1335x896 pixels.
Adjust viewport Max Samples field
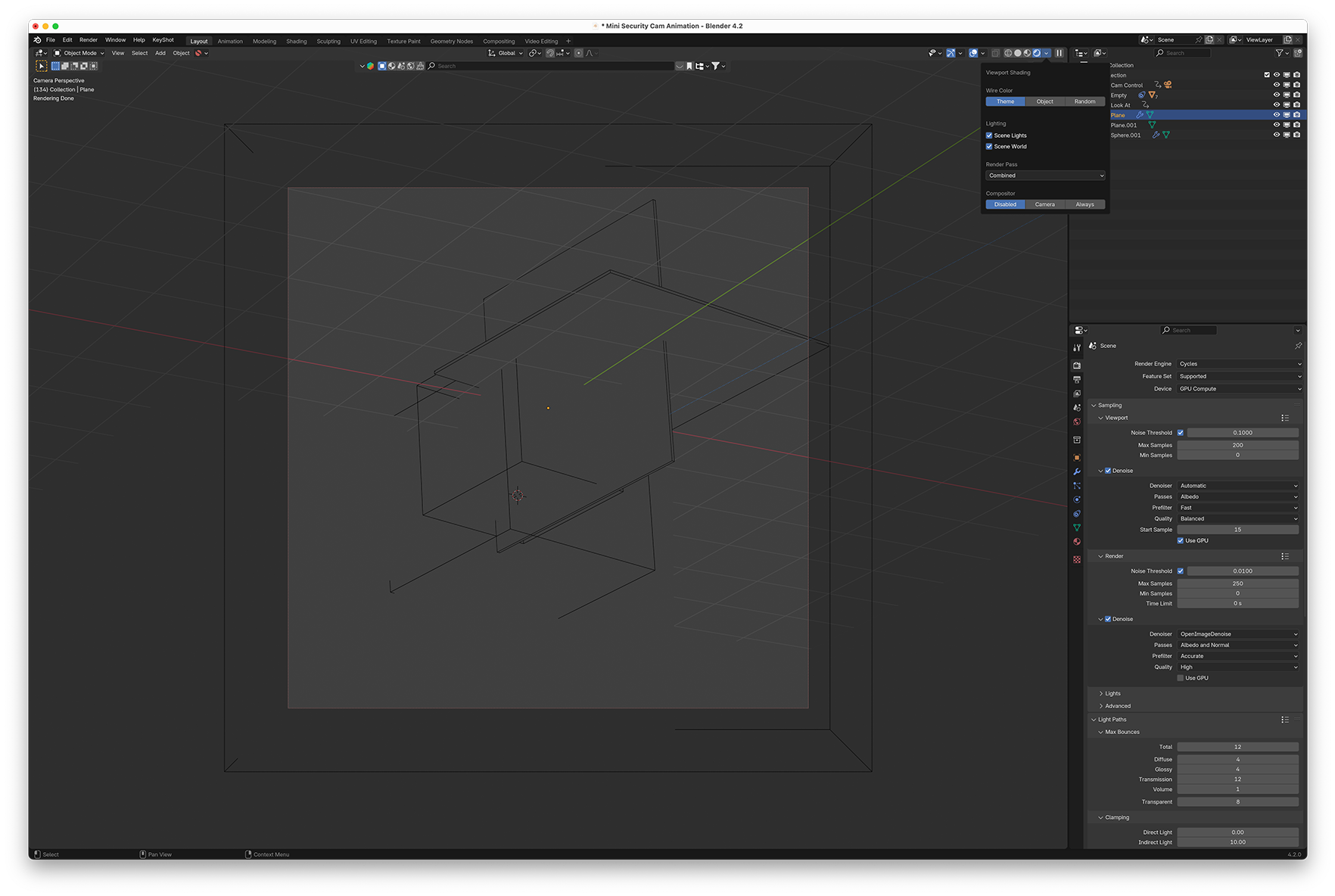point(1237,445)
